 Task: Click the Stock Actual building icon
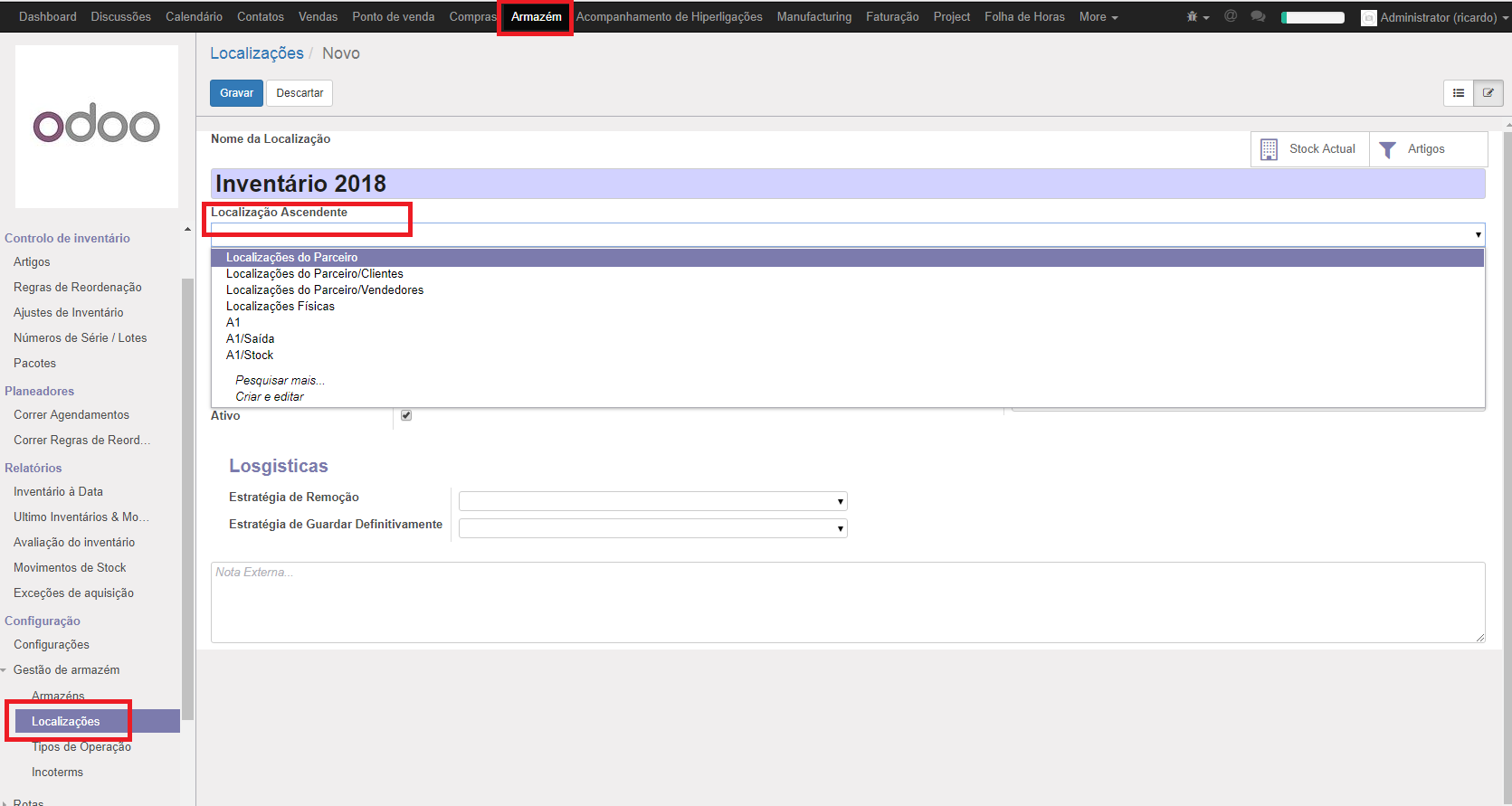[1269, 149]
